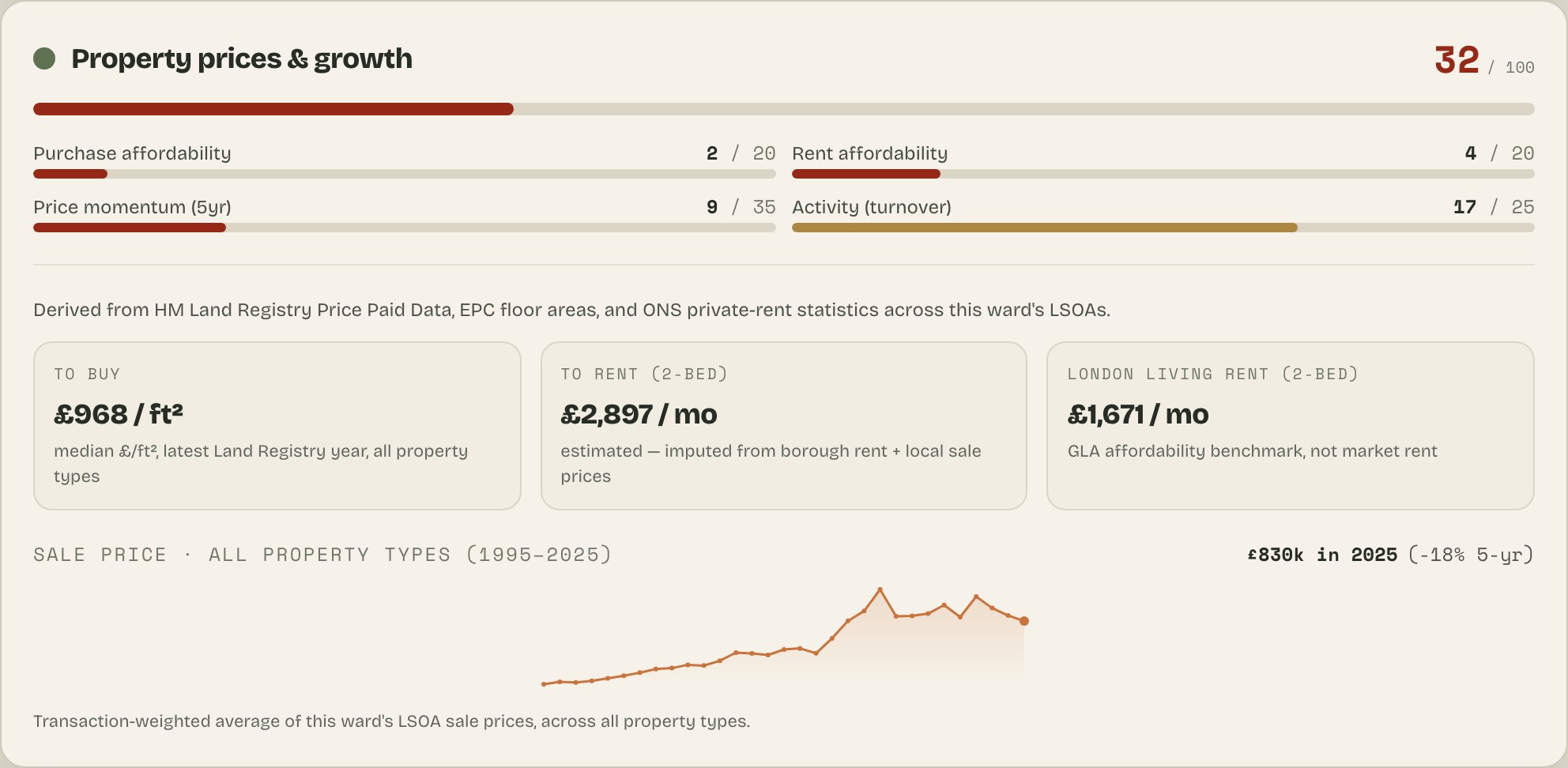The width and height of the screenshot is (1568, 768).
Task: Click the £1,671 / mo value
Action: (x=1138, y=414)
